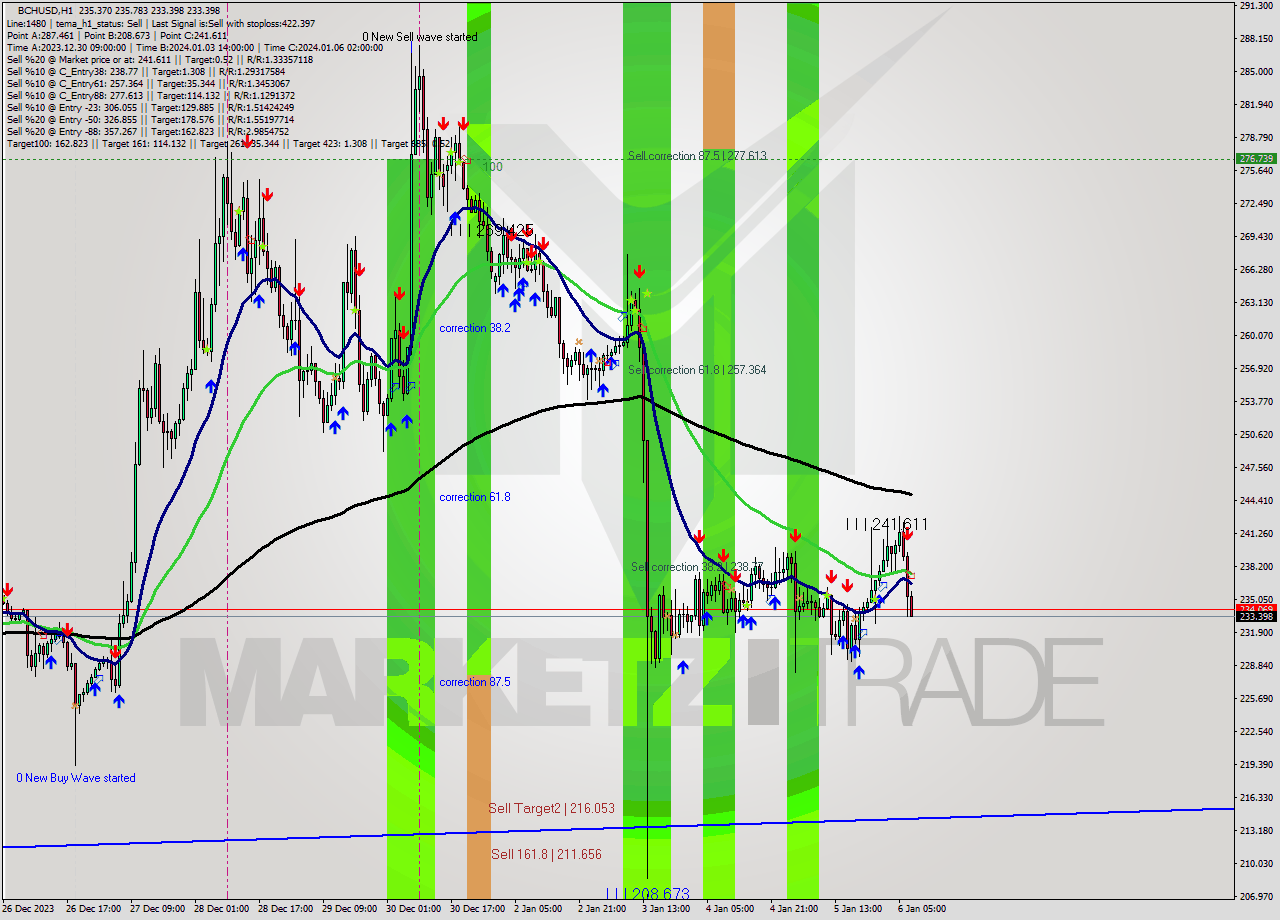Click the green '100' level label
Image resolution: width=1280 pixels, height=920 pixels.
[x=493, y=167]
